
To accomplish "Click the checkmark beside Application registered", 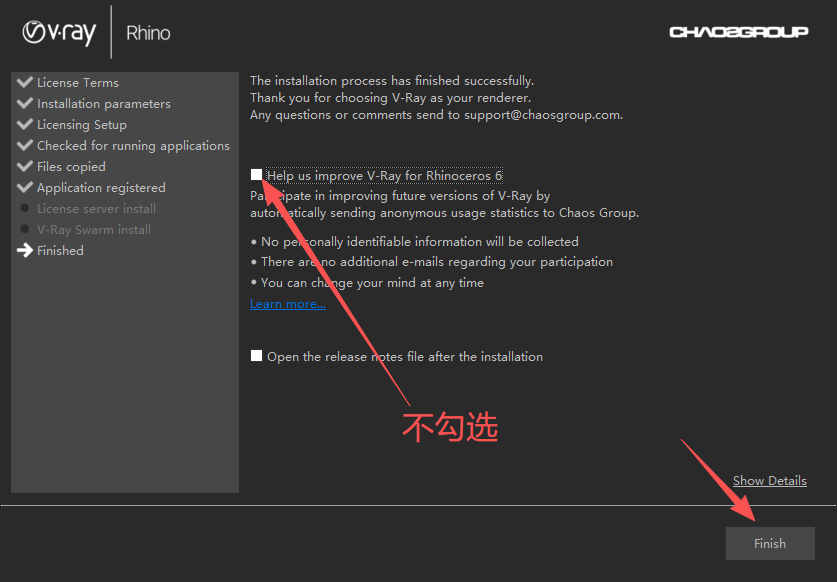I will click(x=25, y=187).
